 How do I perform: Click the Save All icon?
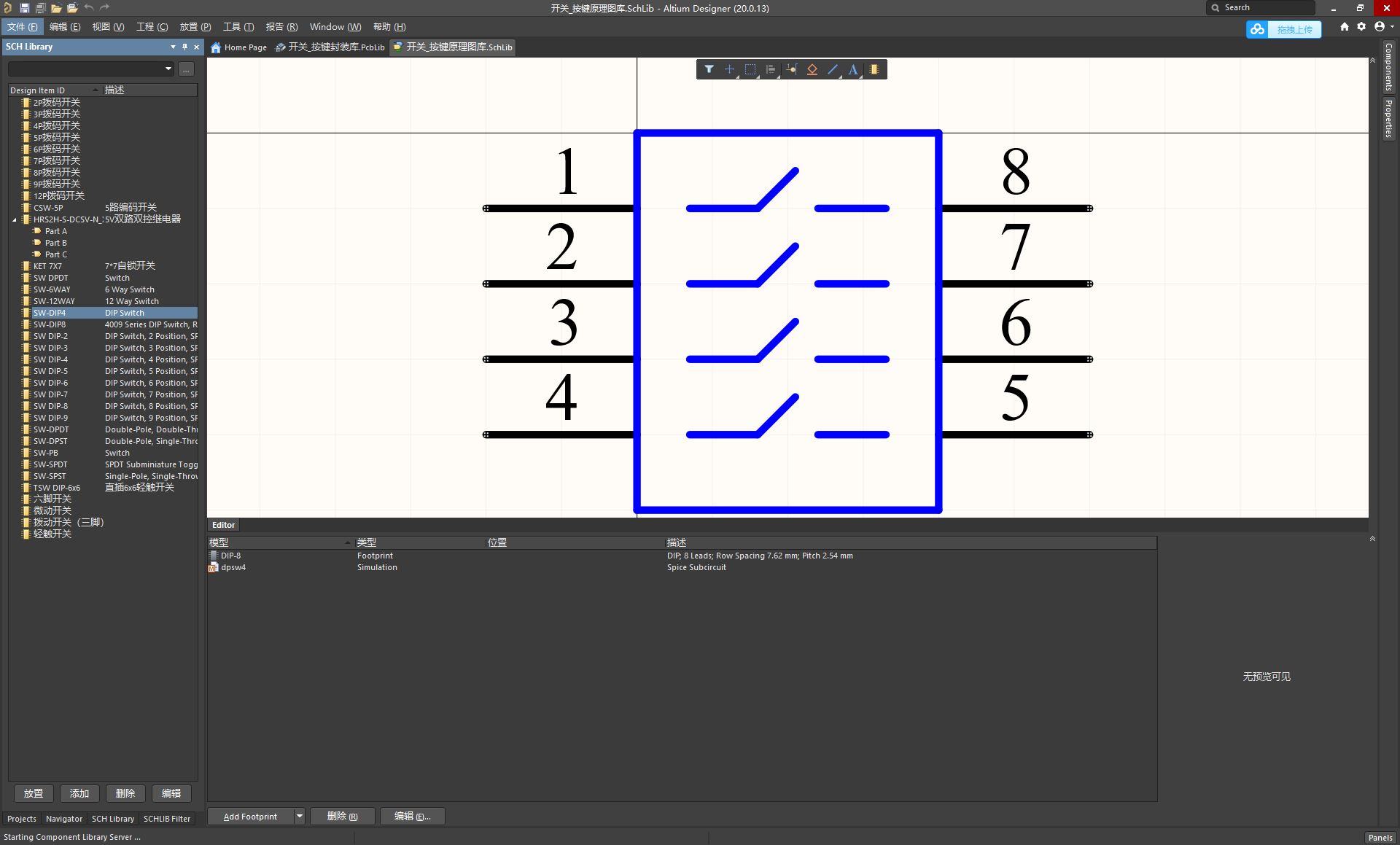click(x=40, y=8)
